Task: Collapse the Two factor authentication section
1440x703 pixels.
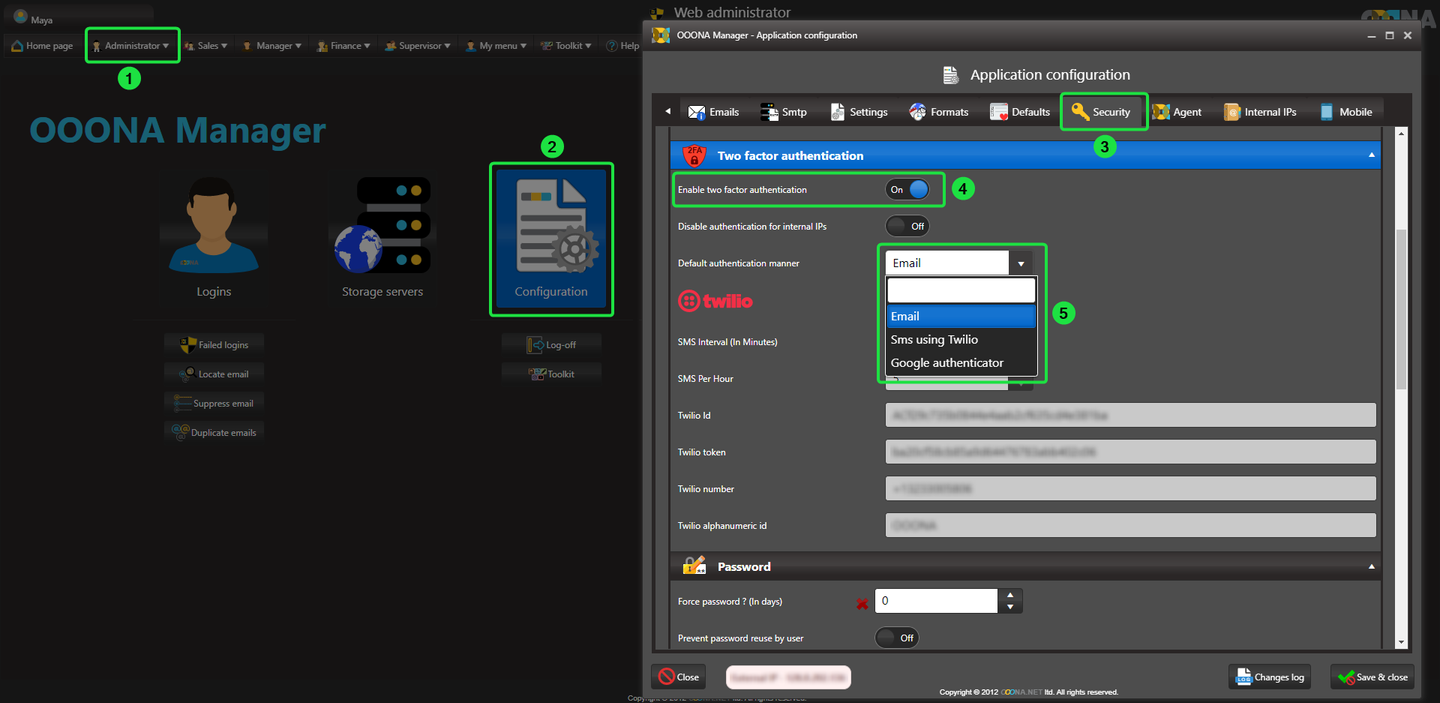Action: coord(1371,156)
